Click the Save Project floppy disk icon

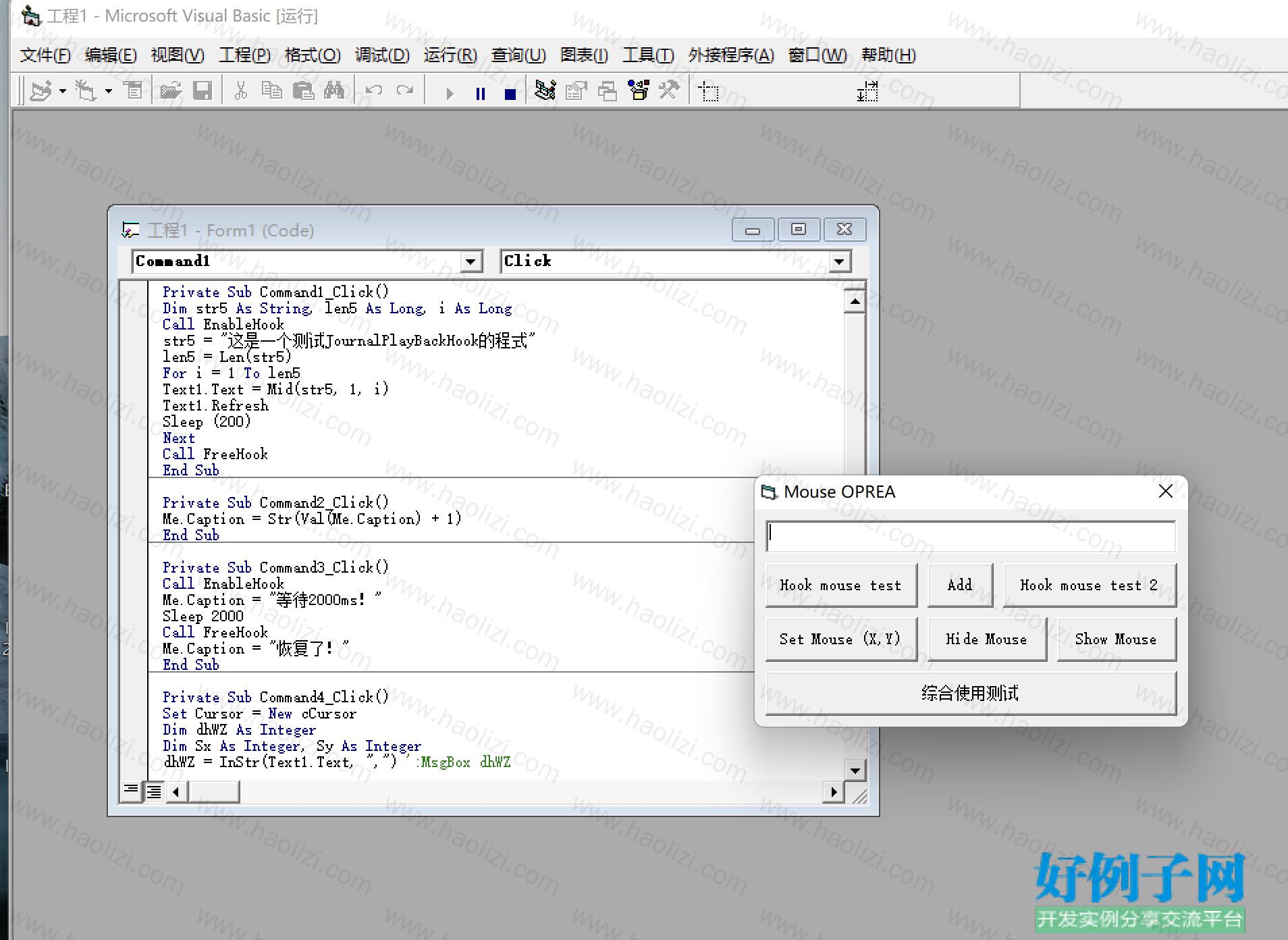(x=203, y=90)
